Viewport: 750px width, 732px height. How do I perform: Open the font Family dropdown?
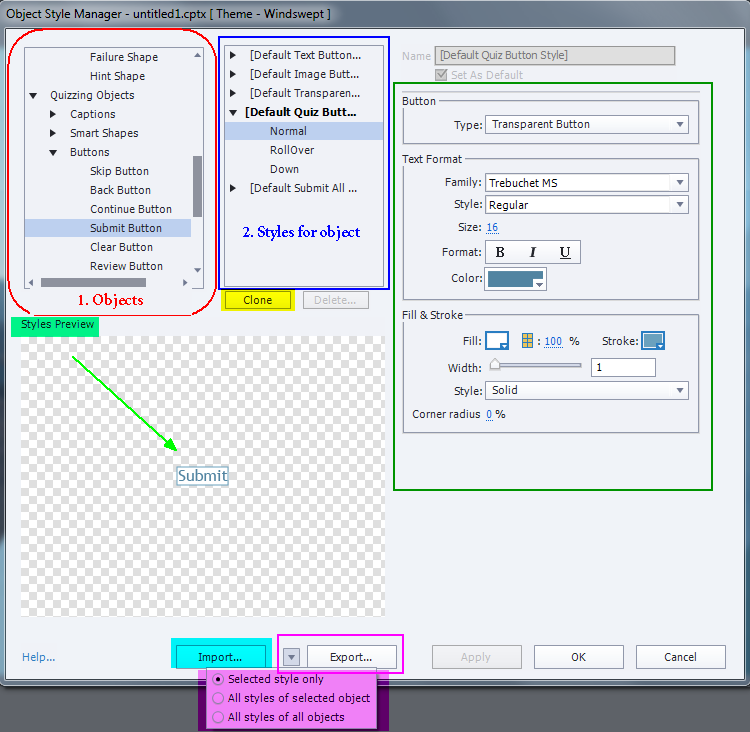587,183
